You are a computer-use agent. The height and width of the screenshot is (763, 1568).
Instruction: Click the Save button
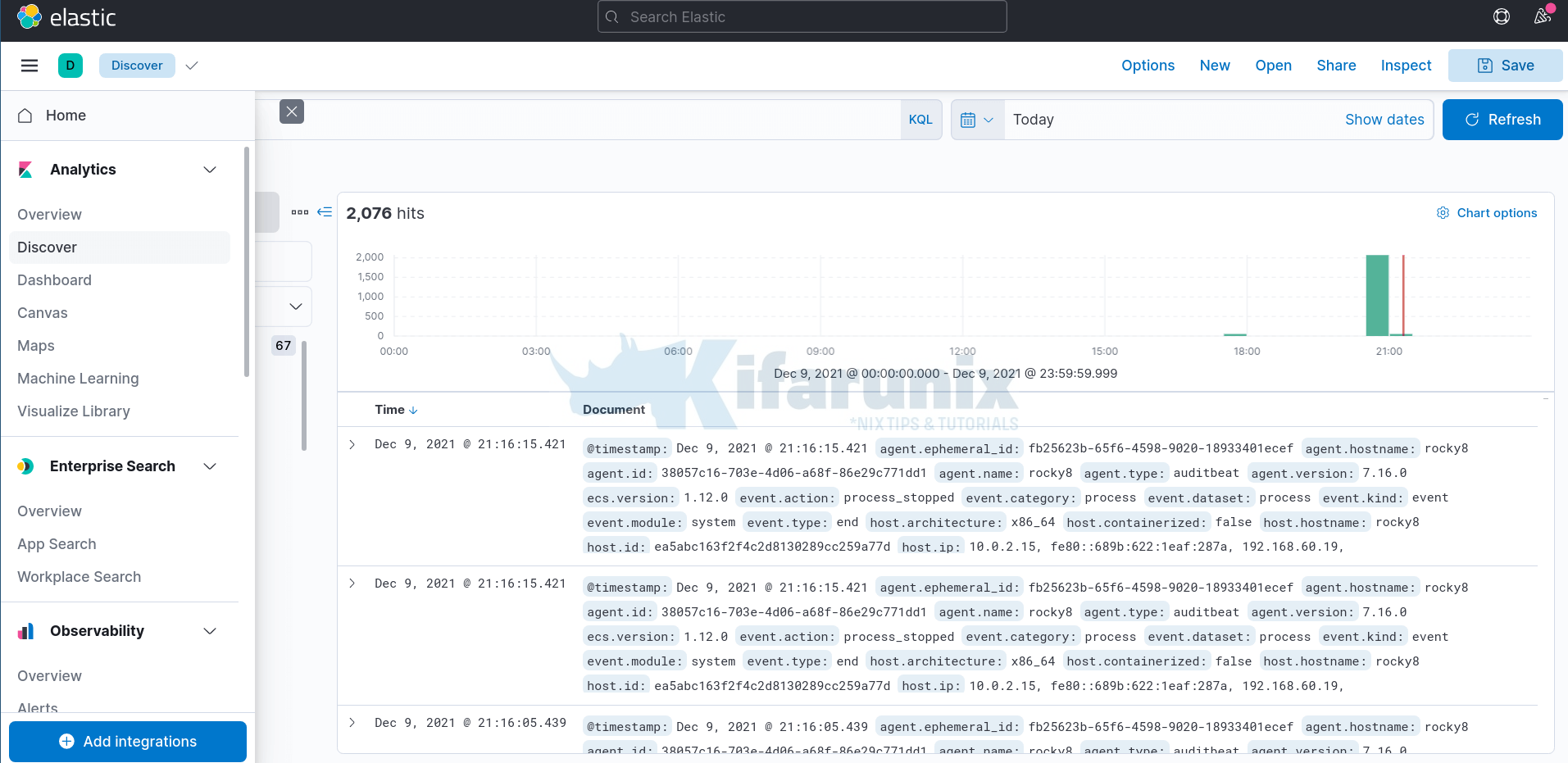pos(1506,66)
